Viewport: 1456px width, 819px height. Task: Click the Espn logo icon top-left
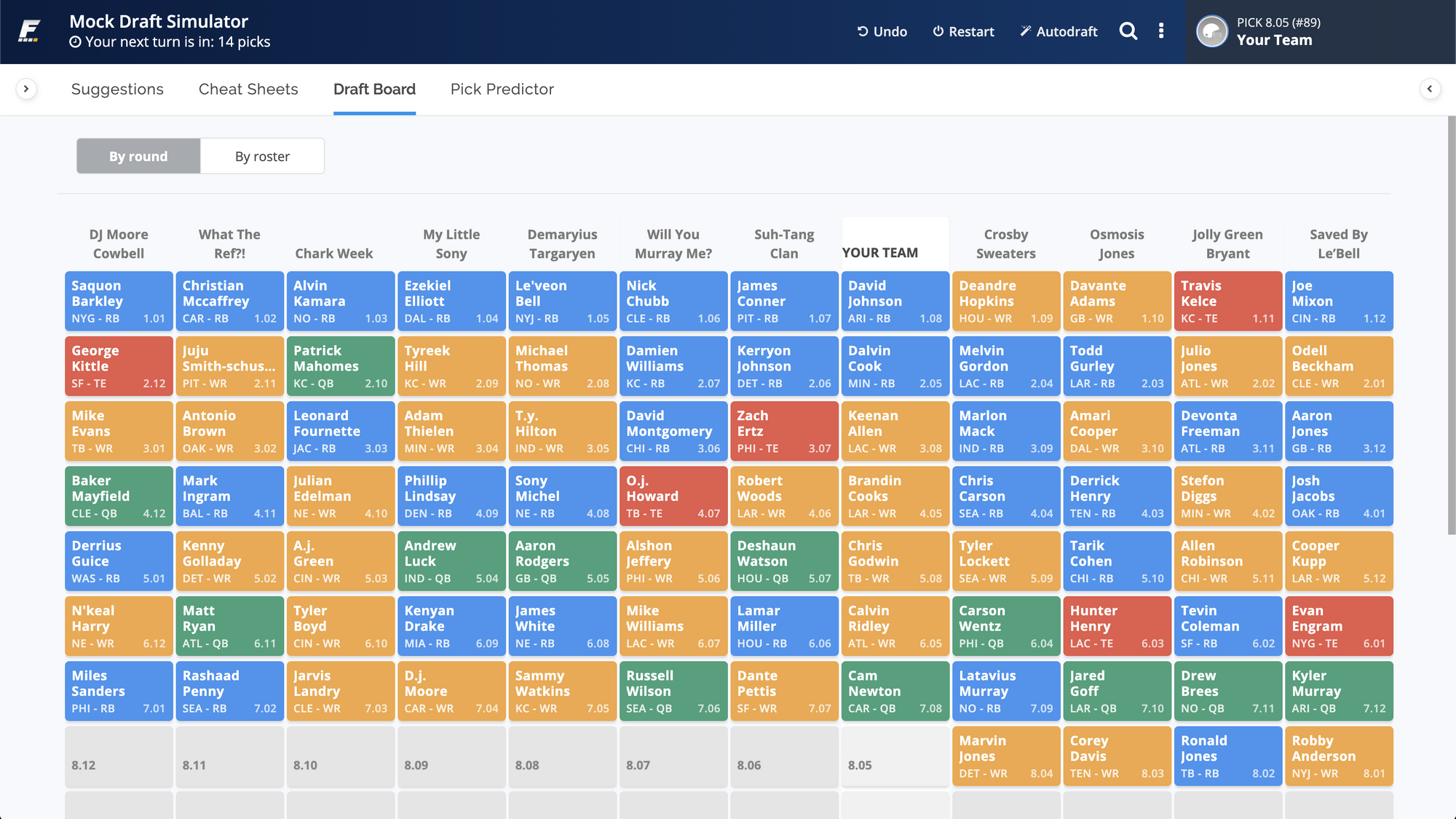[28, 29]
